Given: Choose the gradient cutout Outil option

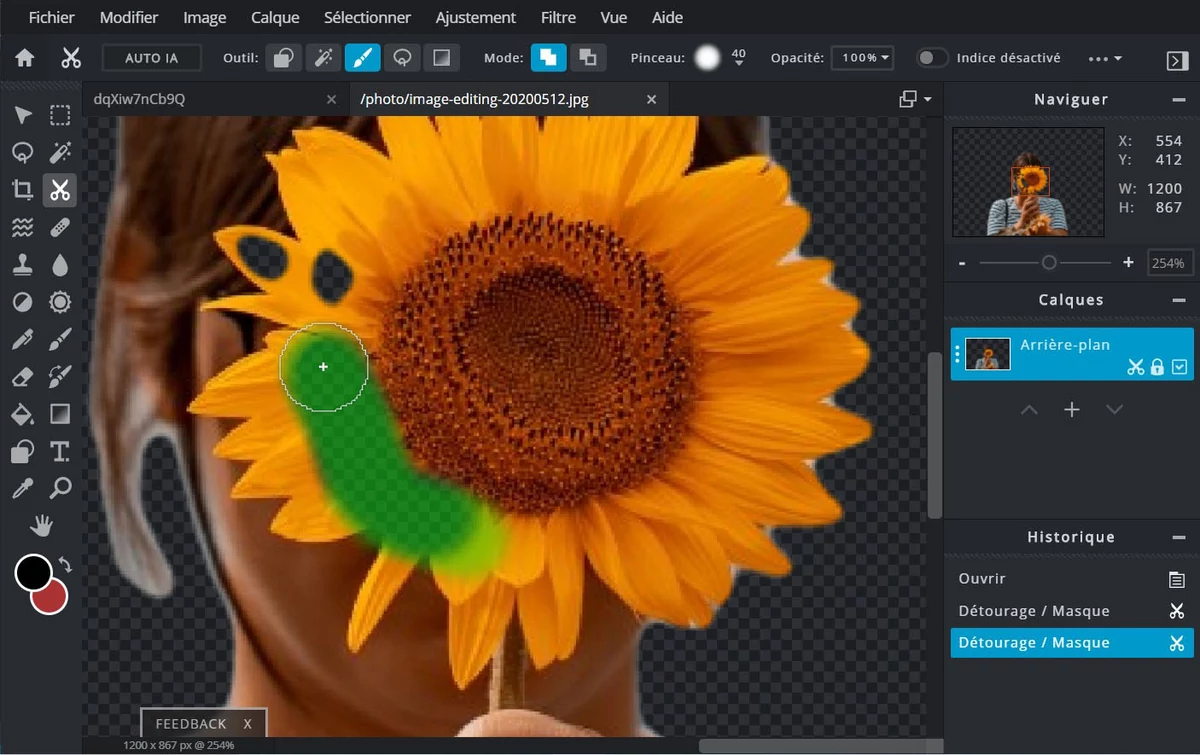Looking at the screenshot, I should 440,58.
